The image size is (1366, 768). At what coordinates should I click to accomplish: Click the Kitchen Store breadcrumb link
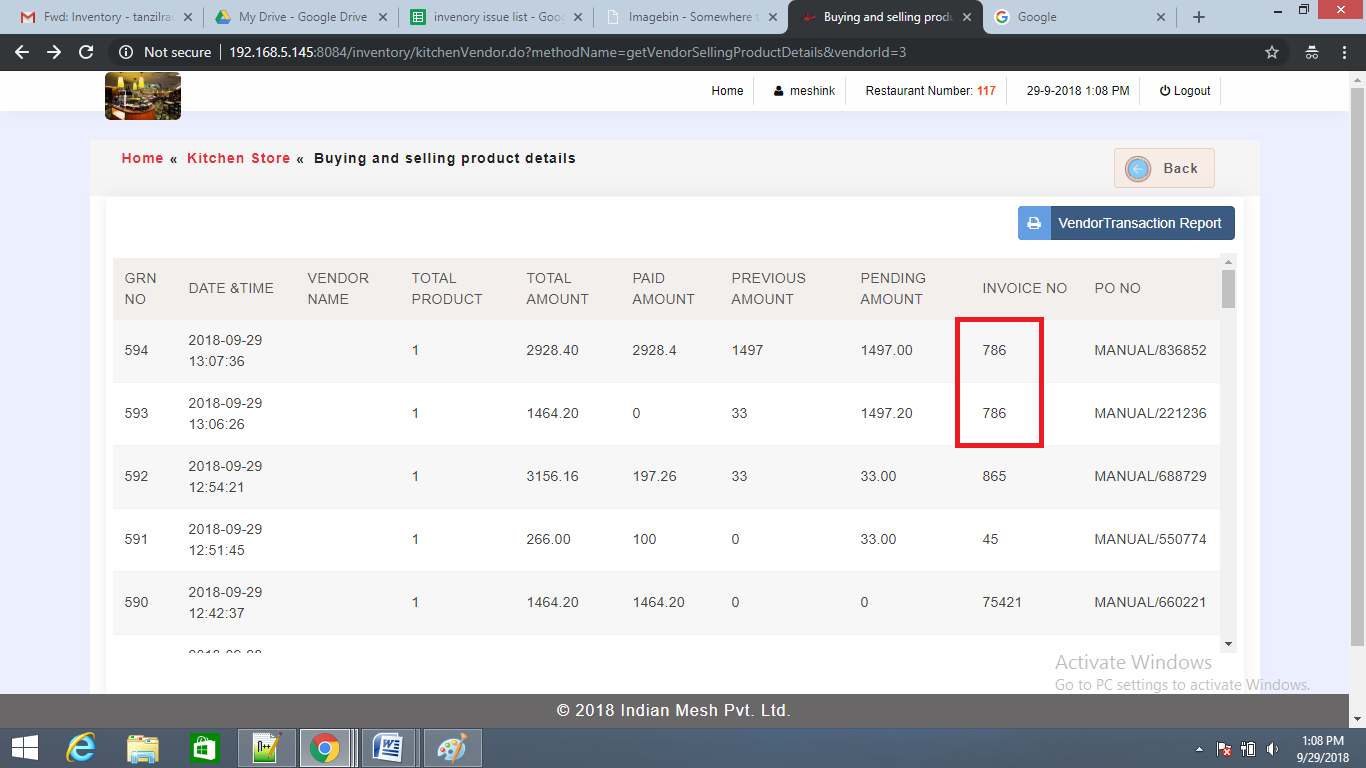238,158
